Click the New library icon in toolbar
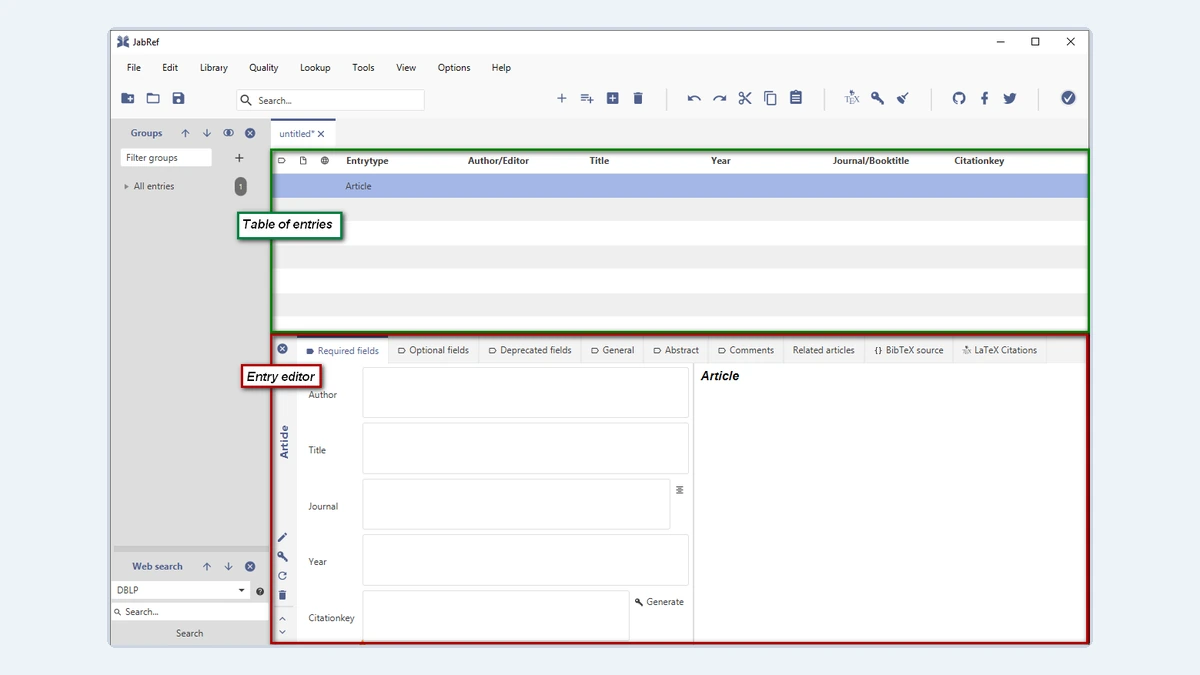 [128, 98]
